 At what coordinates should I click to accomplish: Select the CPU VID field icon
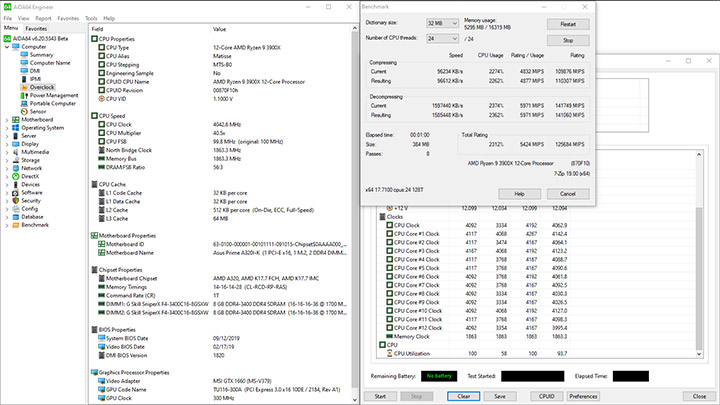pos(101,99)
